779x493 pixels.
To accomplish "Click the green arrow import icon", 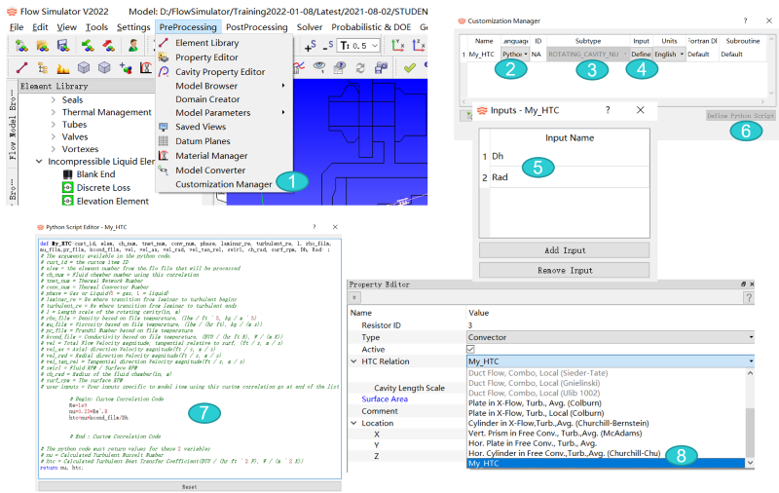I will click(88, 46).
